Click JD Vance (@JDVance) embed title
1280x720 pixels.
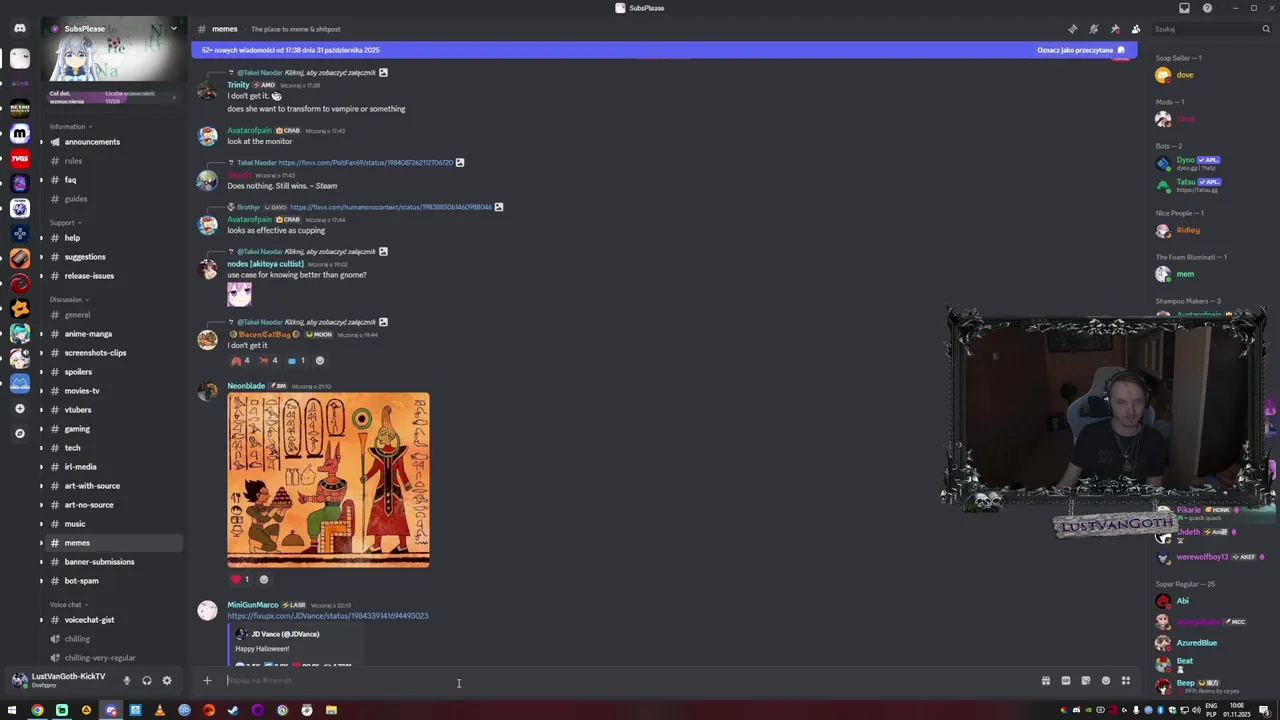click(285, 634)
